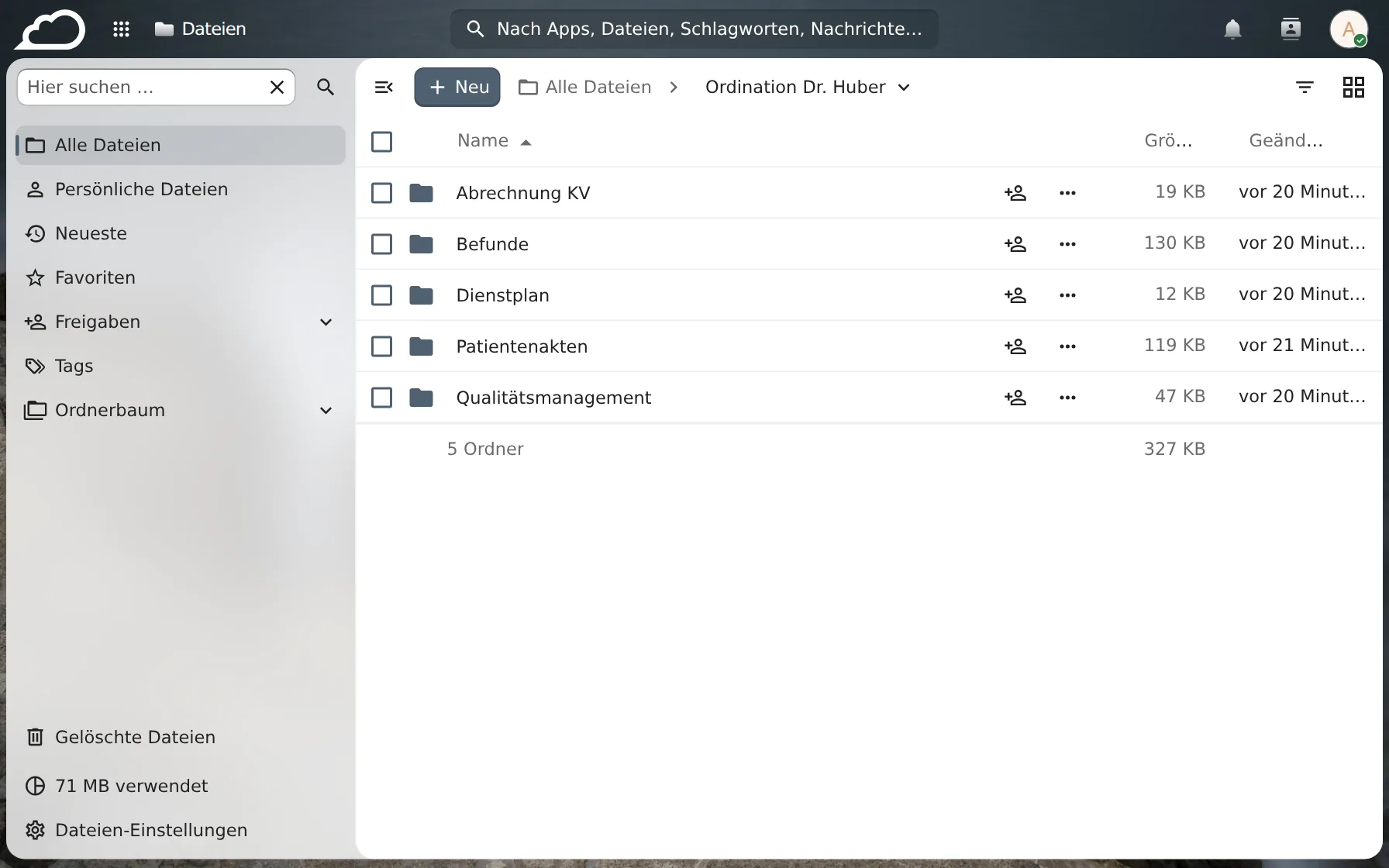Open the notifications bell
This screenshot has width=1389, height=868.
tap(1232, 29)
